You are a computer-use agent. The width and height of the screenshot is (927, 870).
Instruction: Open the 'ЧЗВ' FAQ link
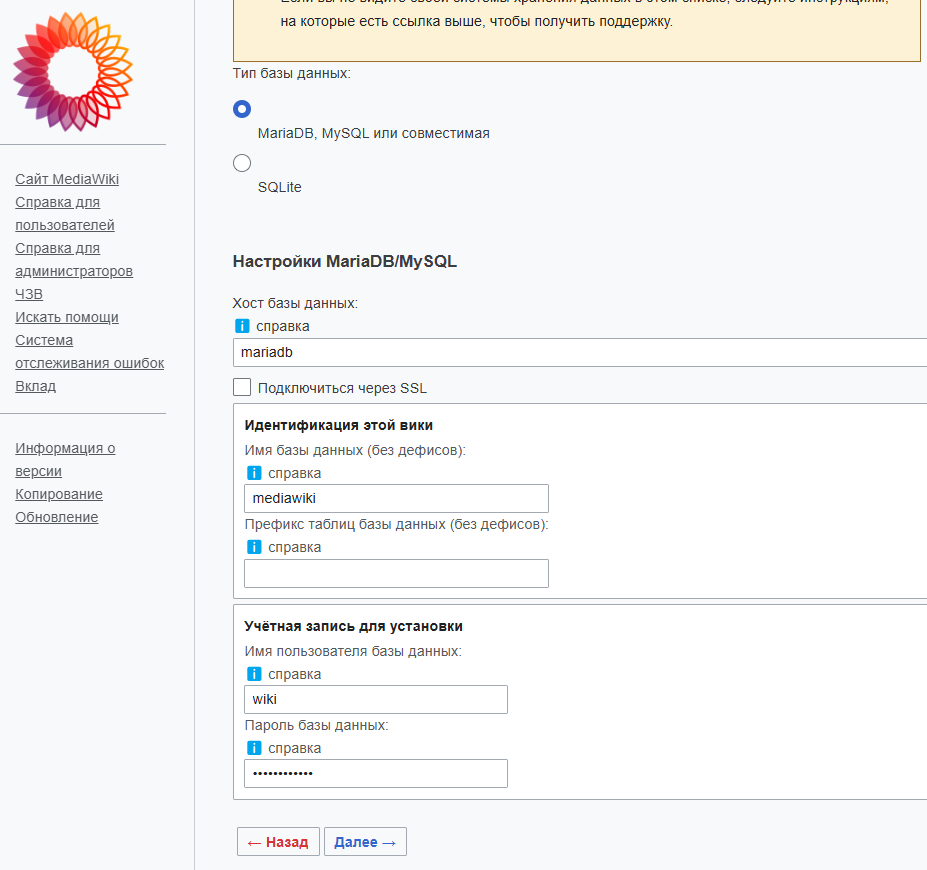(x=29, y=294)
